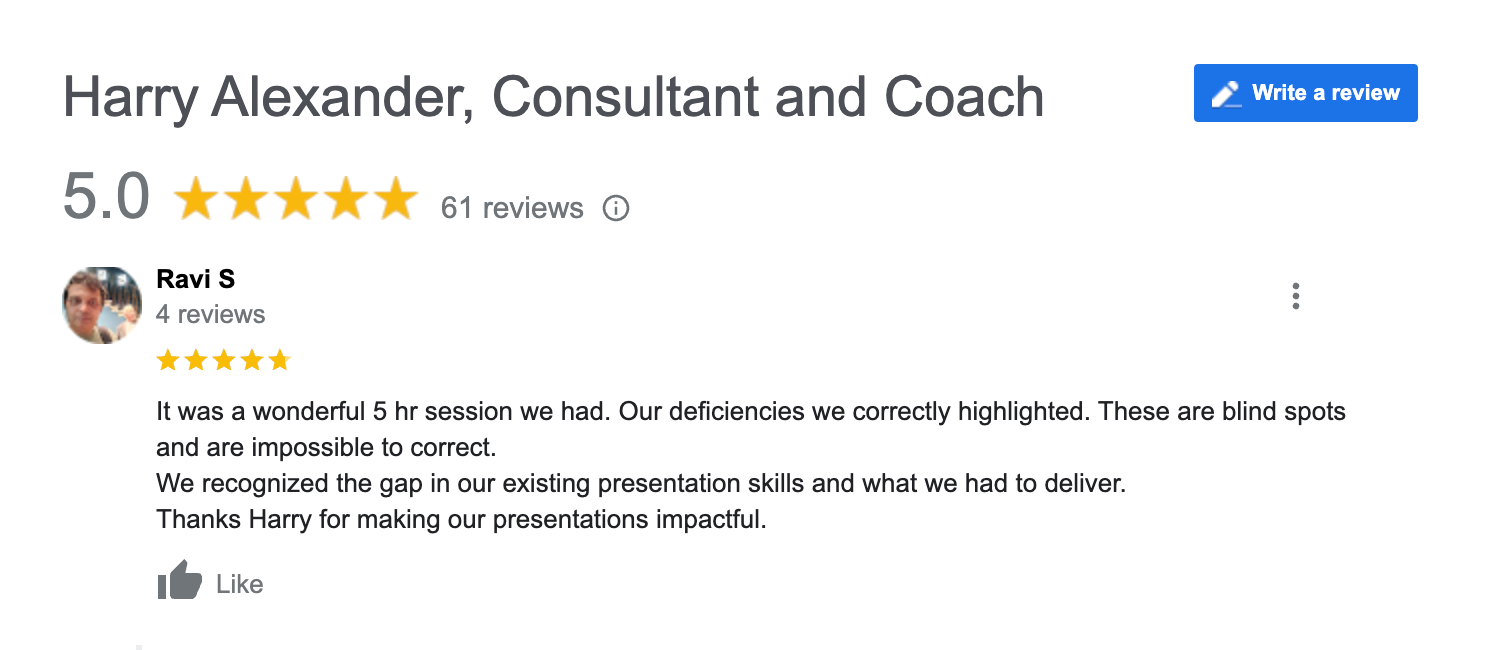
Task: Click the pencil icon on Write a review
Action: pos(1225,94)
